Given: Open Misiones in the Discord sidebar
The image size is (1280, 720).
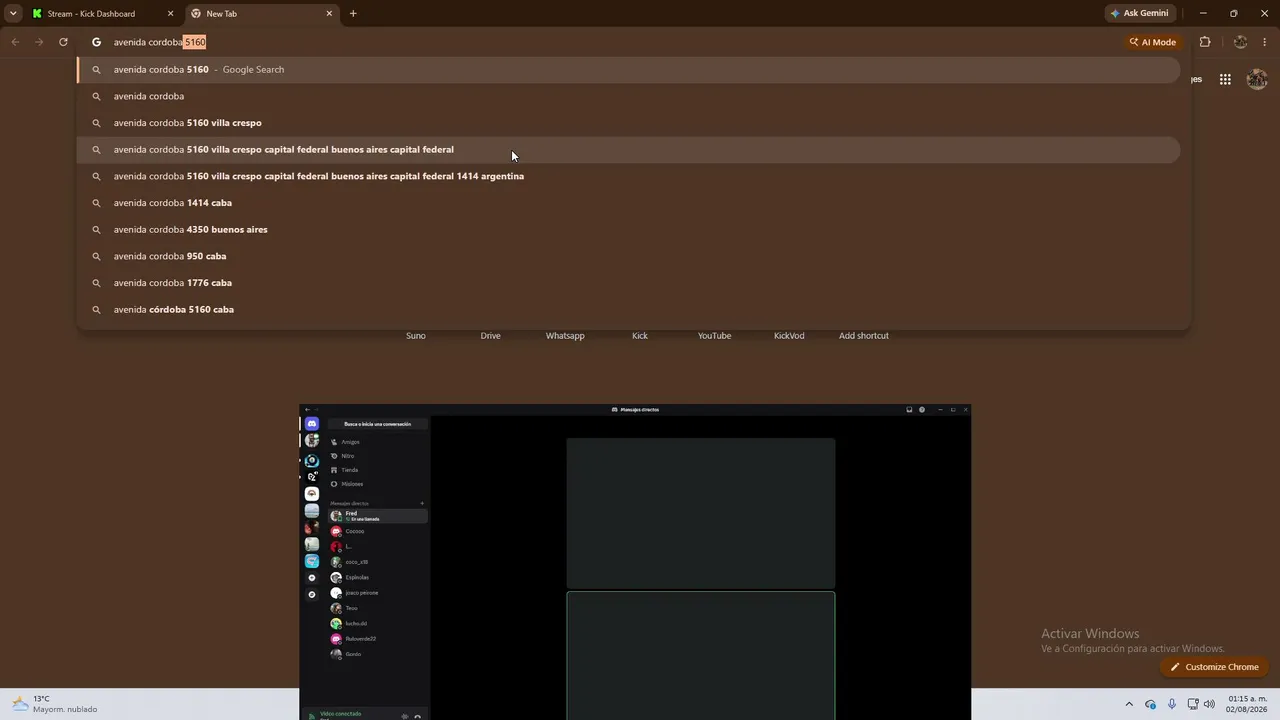Looking at the screenshot, I should point(378,484).
